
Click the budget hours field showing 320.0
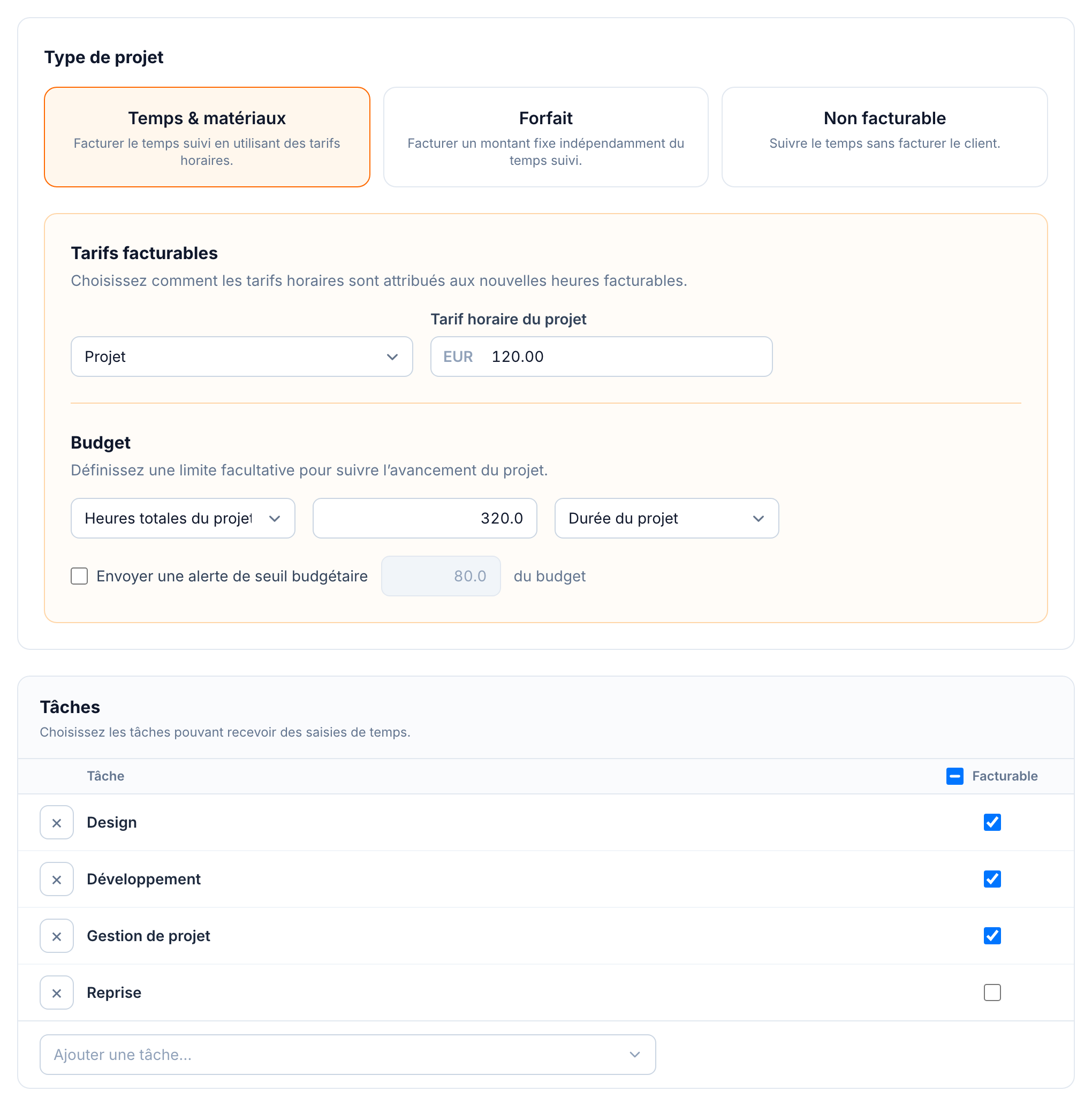(x=424, y=518)
